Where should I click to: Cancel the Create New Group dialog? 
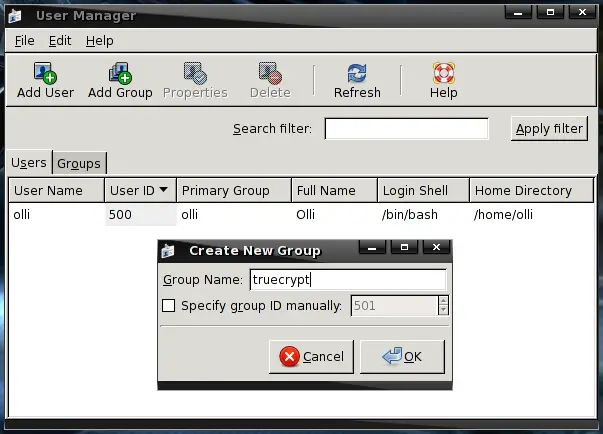point(312,356)
